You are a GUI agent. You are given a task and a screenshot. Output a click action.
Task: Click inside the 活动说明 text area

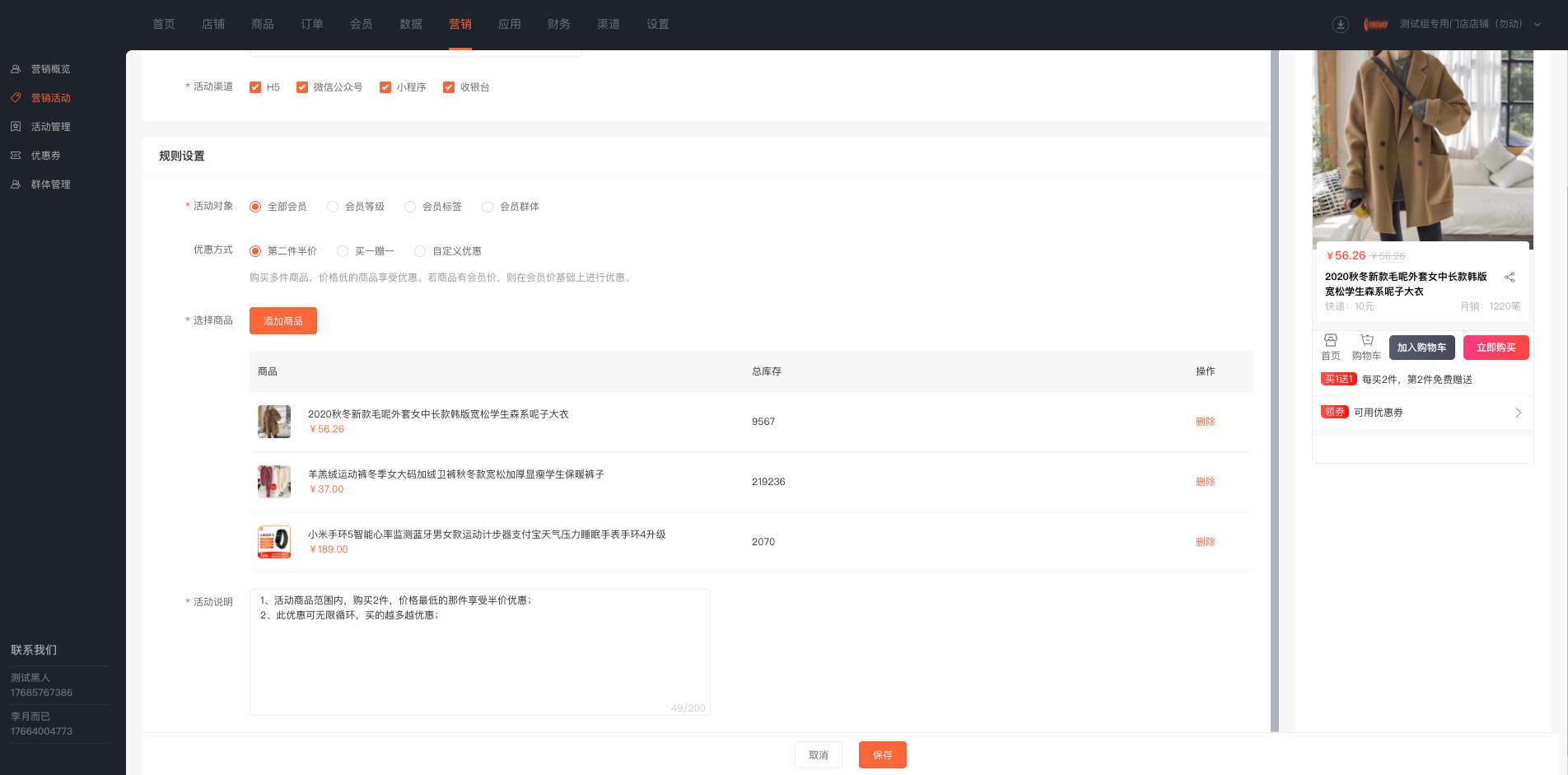tap(480, 652)
